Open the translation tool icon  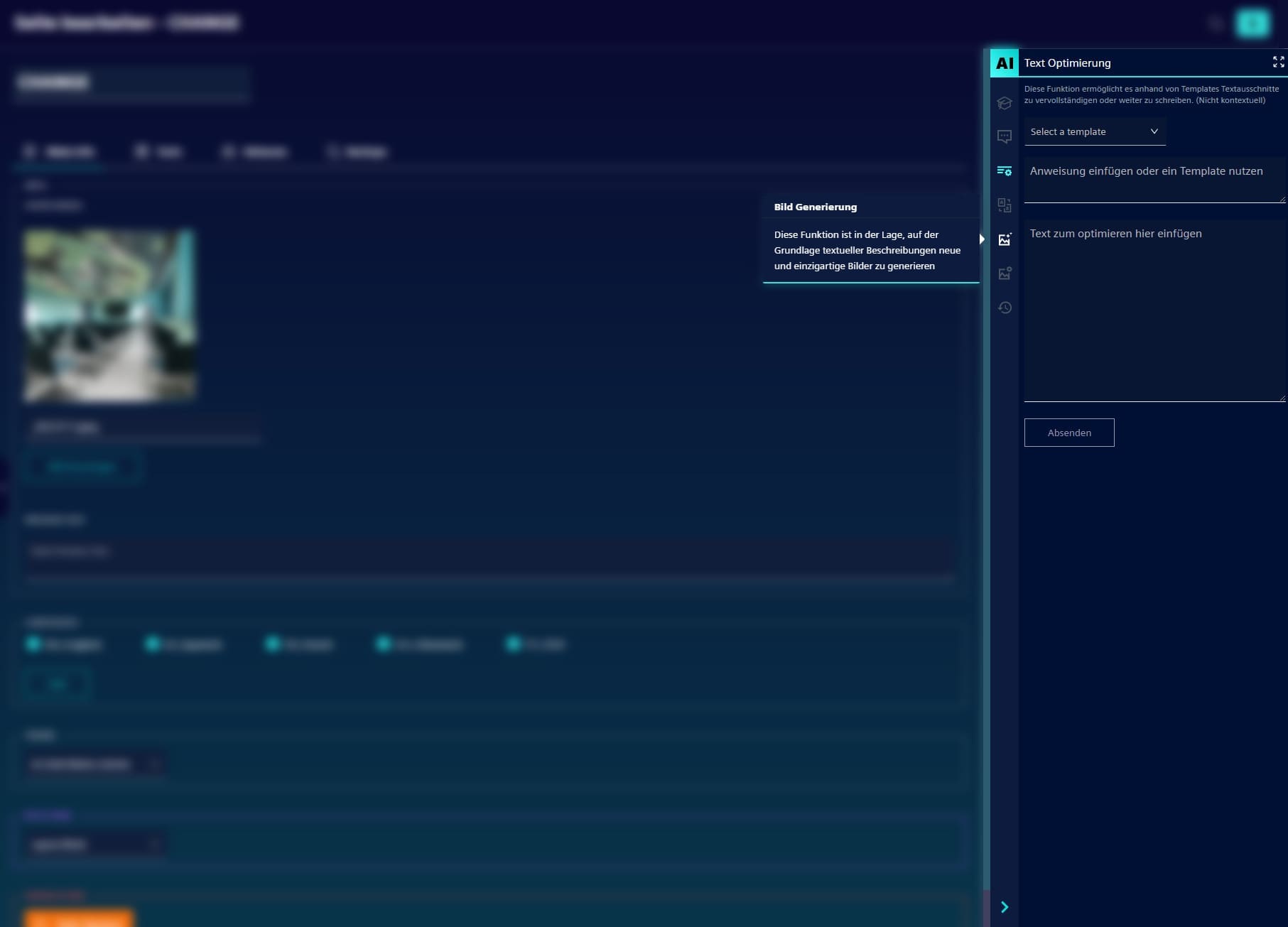[x=1005, y=205]
